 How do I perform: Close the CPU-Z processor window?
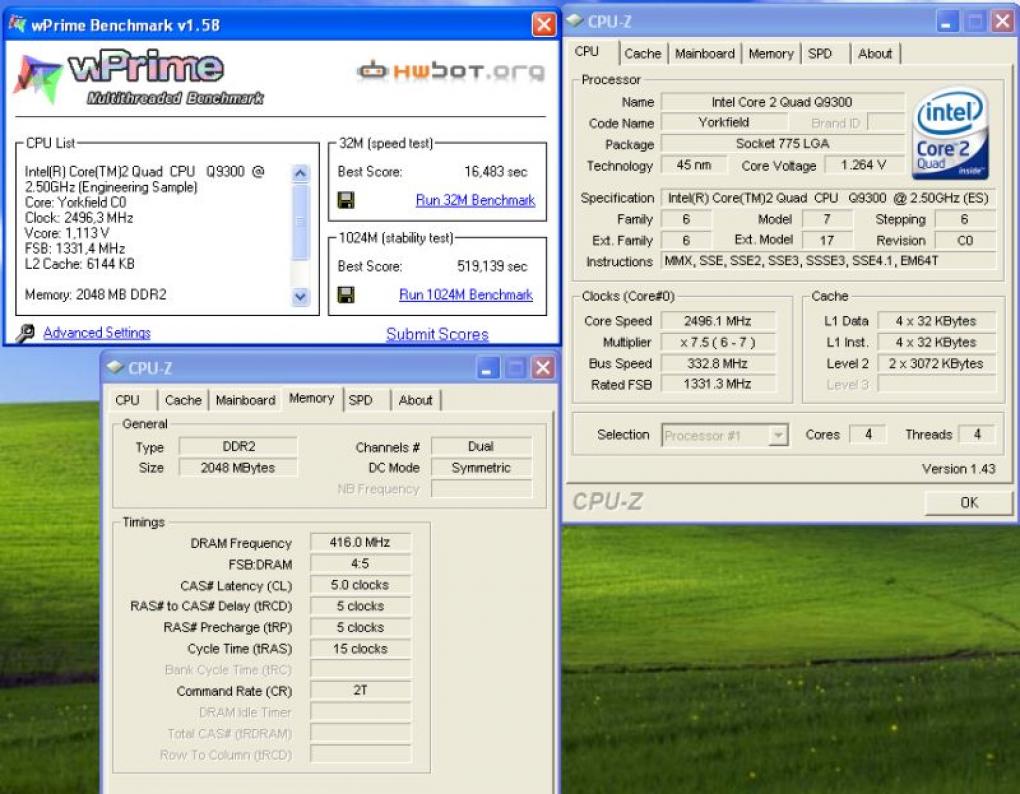[1002, 21]
